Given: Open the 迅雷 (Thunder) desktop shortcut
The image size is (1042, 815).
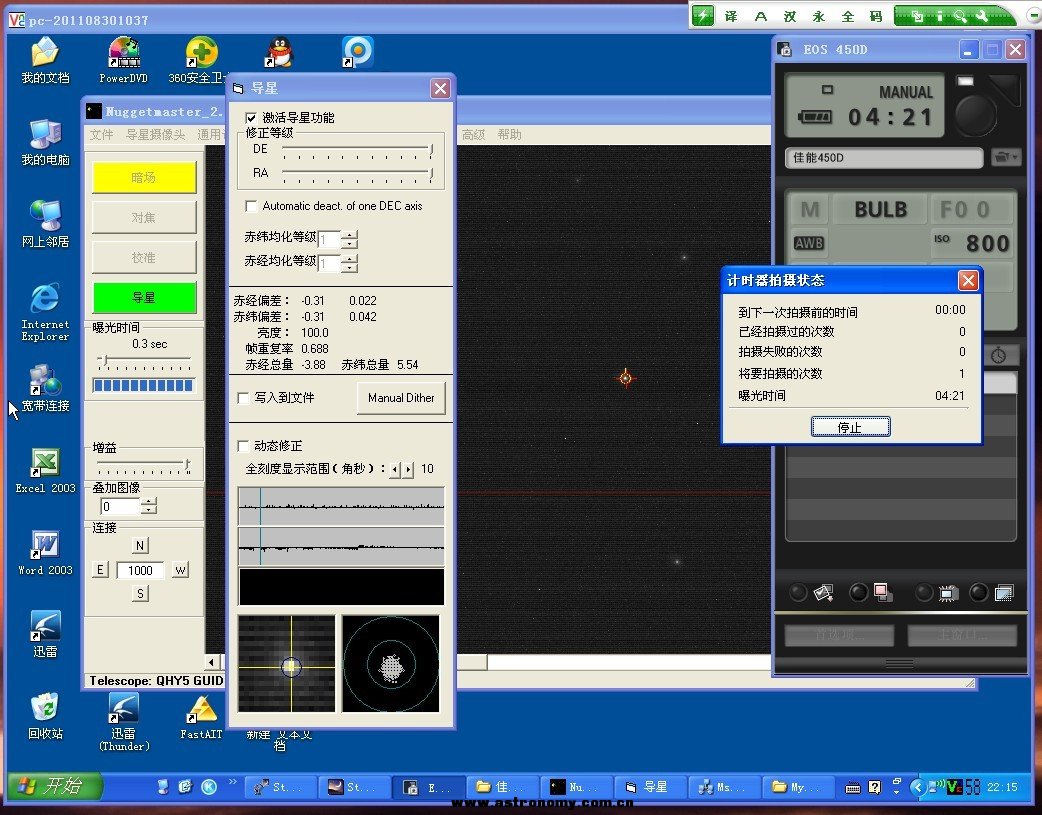Looking at the screenshot, I should click(x=124, y=721).
